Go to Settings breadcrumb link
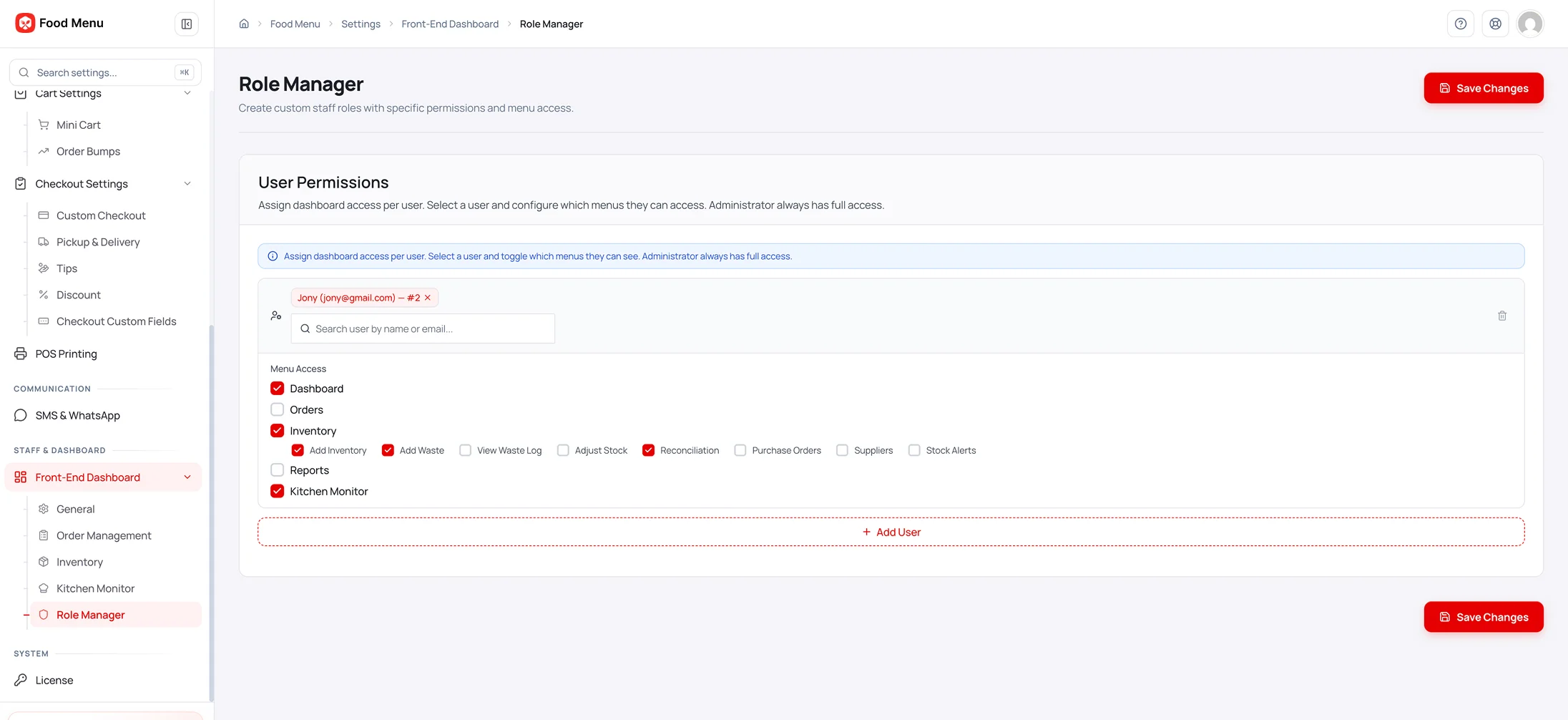Viewport: 1568px width, 720px height. 361,24
